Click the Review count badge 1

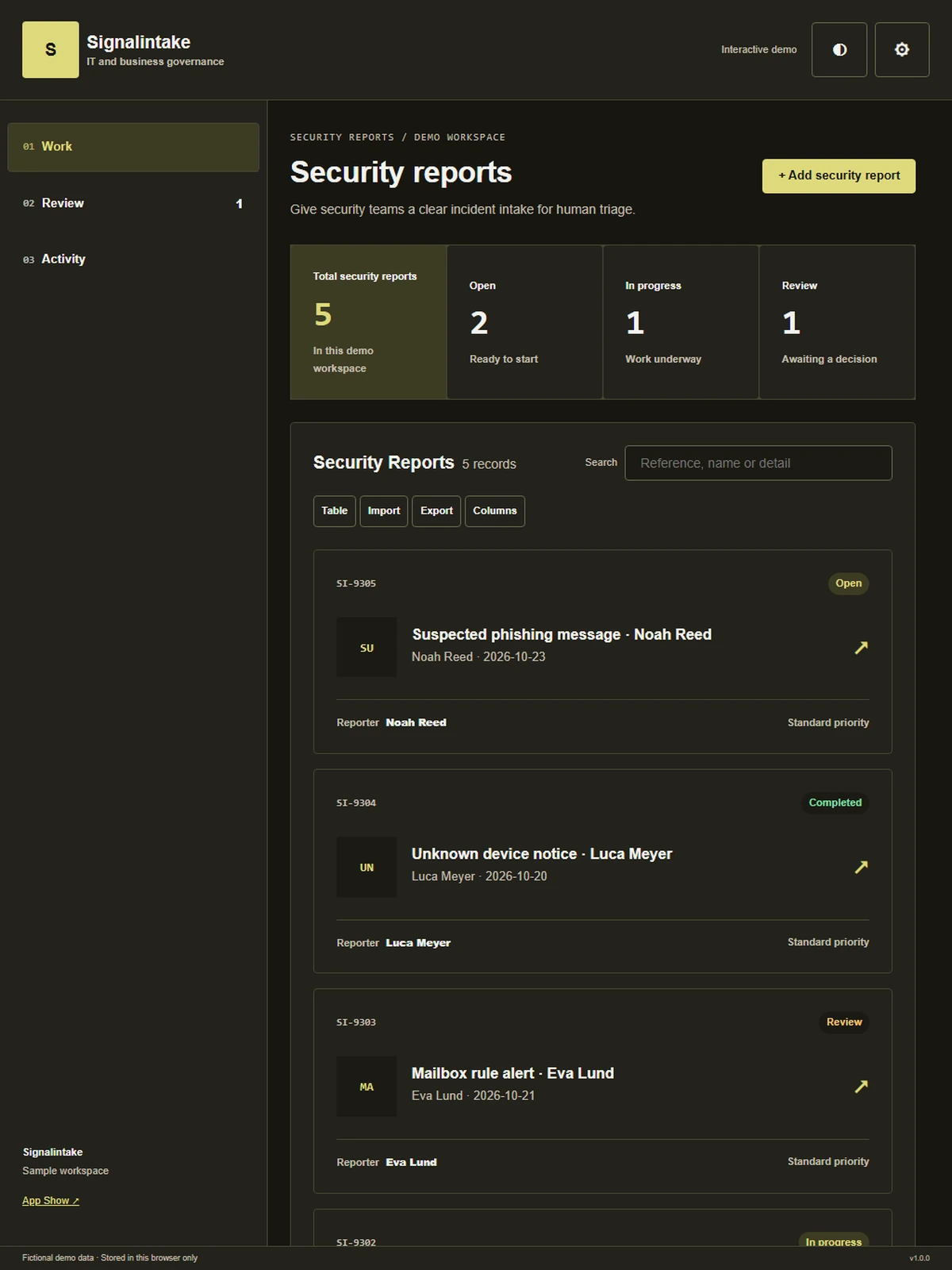(x=239, y=204)
